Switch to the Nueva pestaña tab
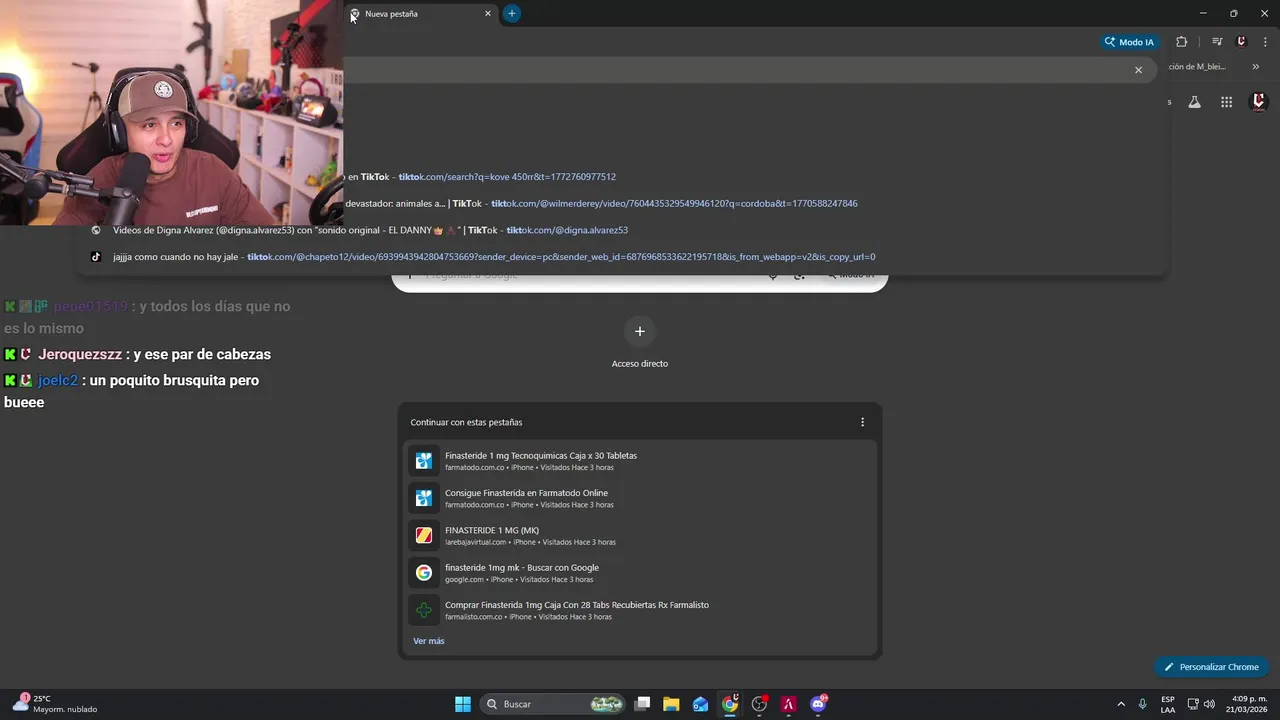Screen dimensions: 1280x720 pyautogui.click(x=420, y=14)
